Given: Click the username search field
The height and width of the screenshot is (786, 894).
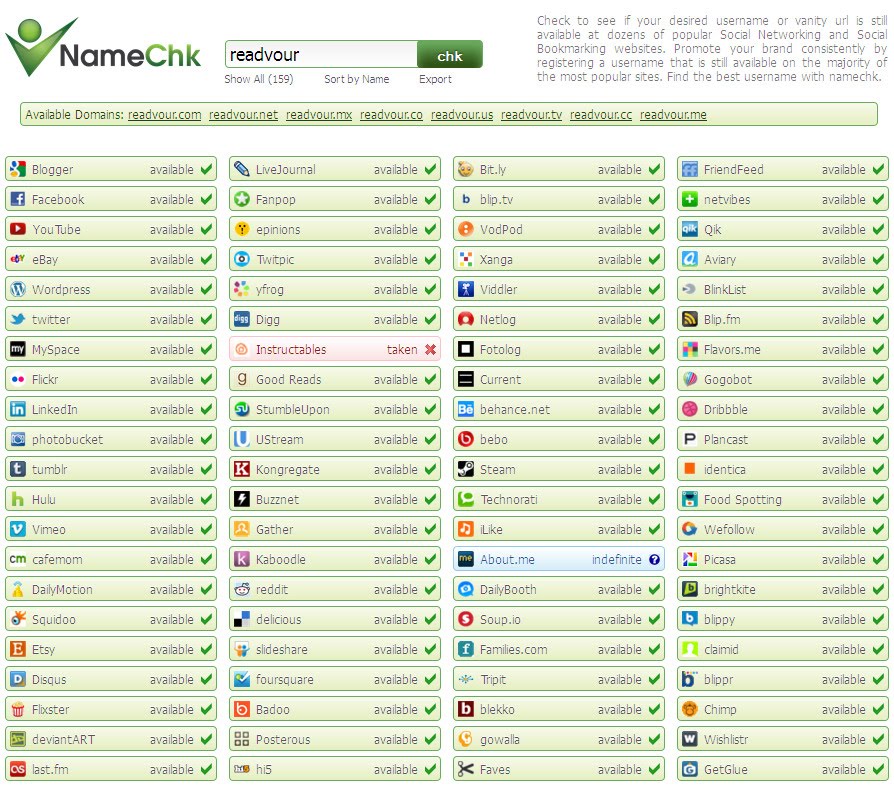Looking at the screenshot, I should pos(322,55).
